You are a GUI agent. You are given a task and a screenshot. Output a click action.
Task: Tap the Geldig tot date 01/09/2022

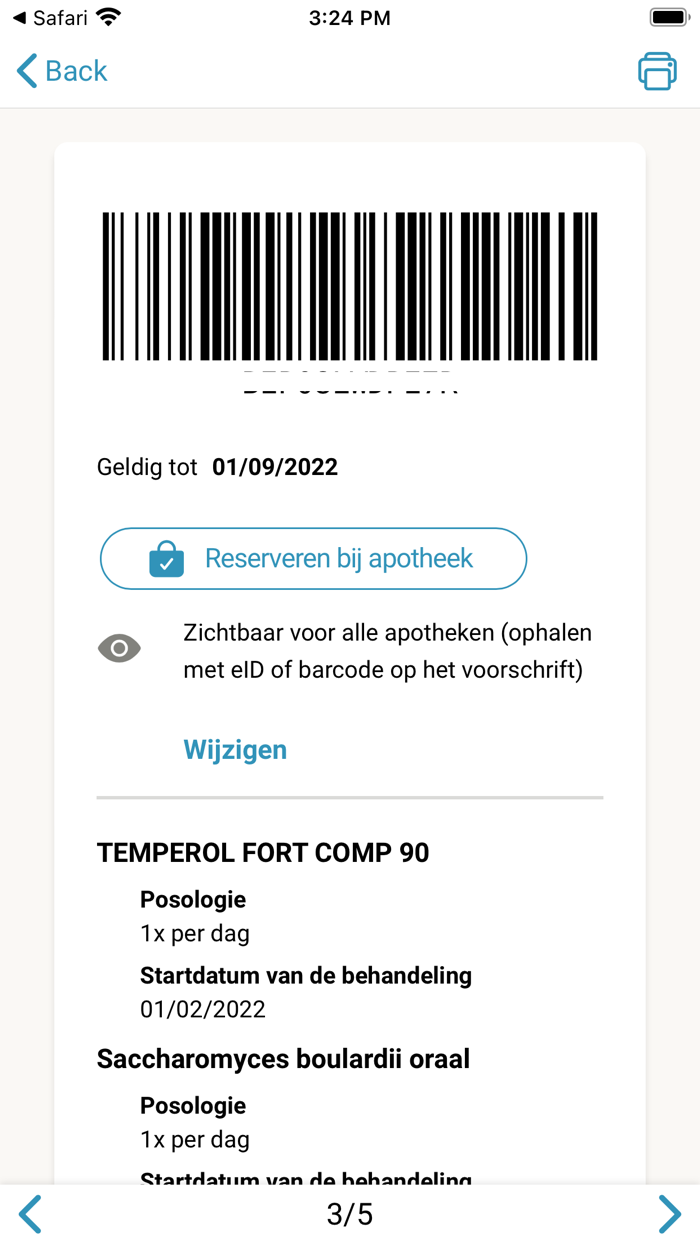point(275,467)
